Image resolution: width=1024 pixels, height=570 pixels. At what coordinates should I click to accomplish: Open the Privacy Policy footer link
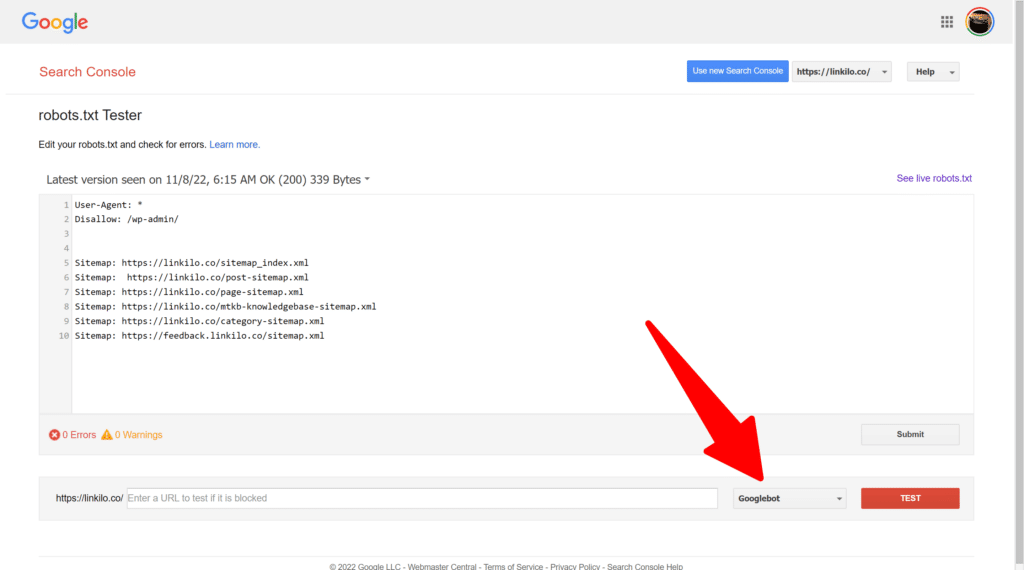coord(575,567)
